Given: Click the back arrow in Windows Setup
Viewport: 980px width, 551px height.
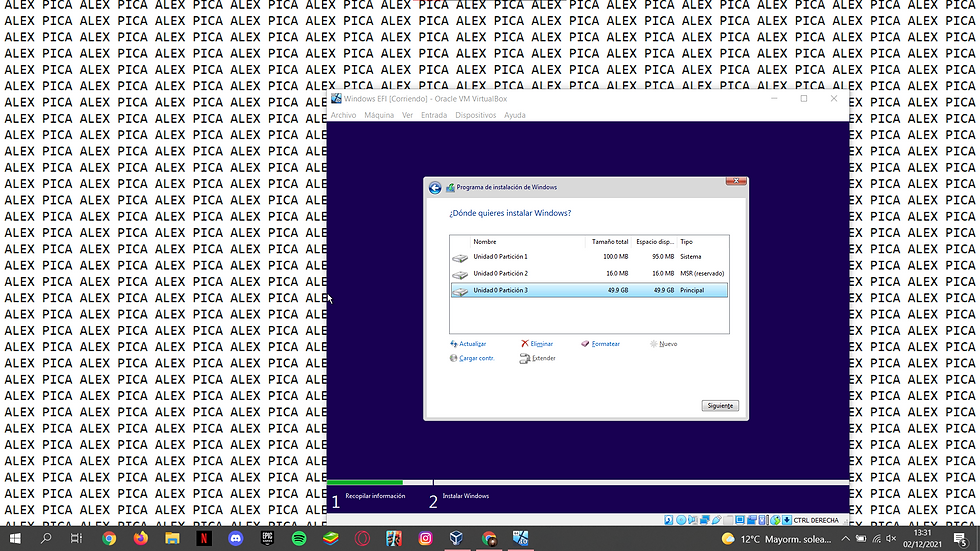Looking at the screenshot, I should tap(435, 187).
